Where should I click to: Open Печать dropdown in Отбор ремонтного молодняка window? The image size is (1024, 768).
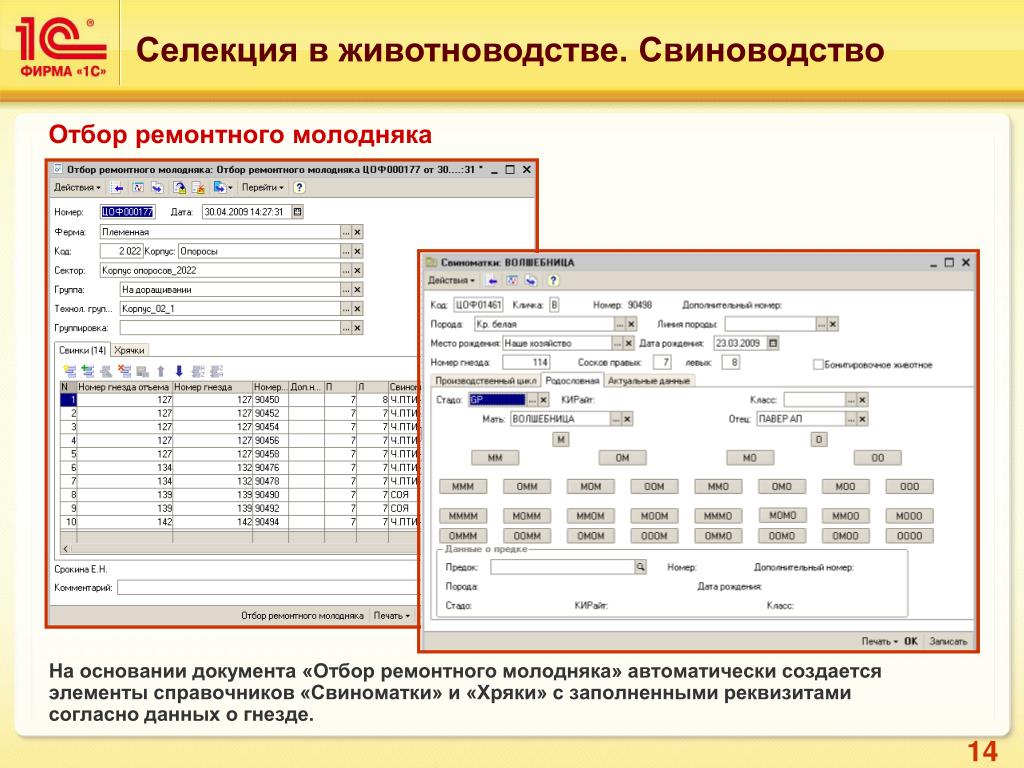click(391, 616)
